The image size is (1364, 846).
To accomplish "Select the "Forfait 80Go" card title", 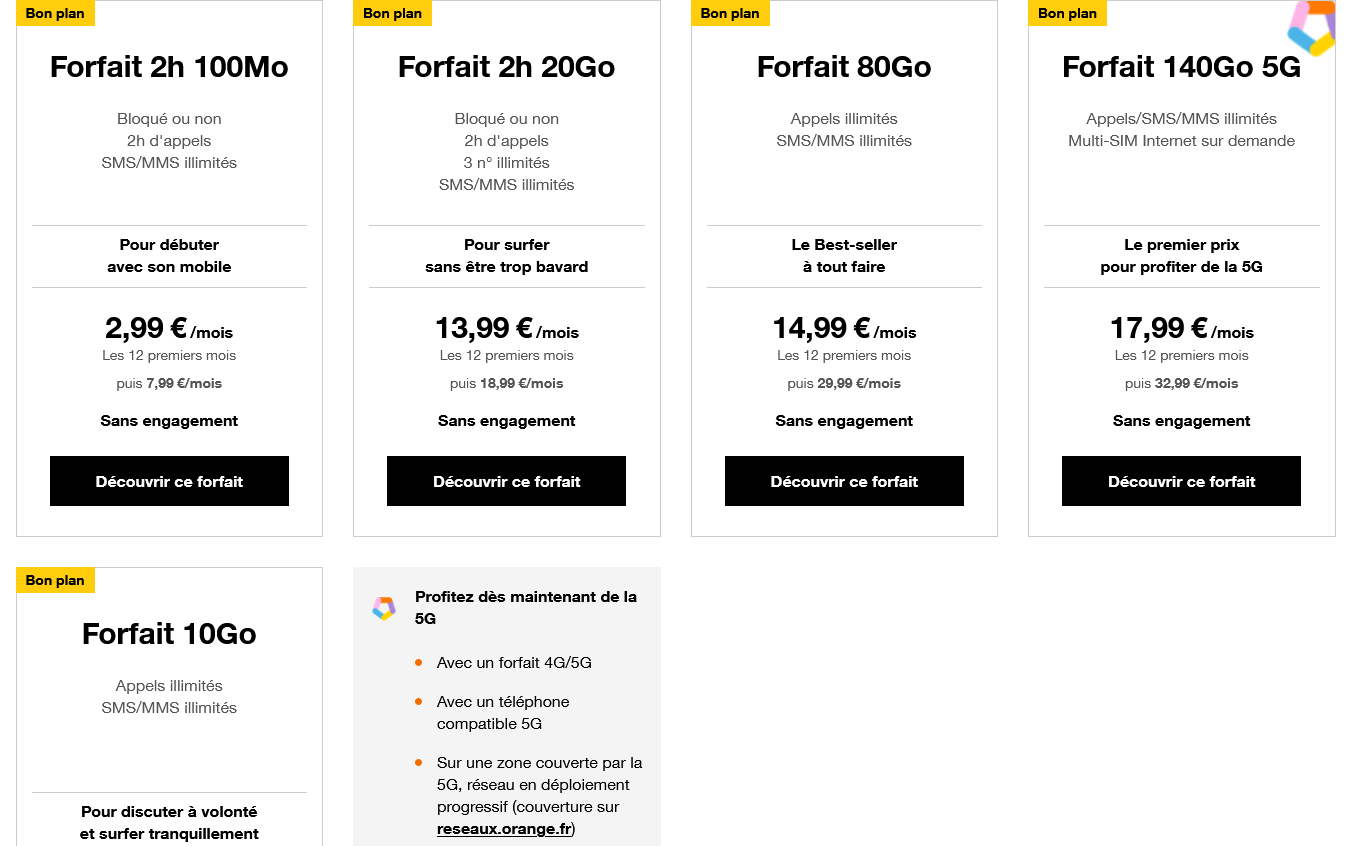I will click(844, 67).
